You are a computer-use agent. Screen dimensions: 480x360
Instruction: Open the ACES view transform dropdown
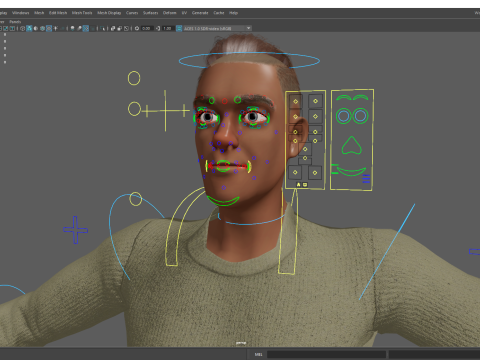[217, 28]
